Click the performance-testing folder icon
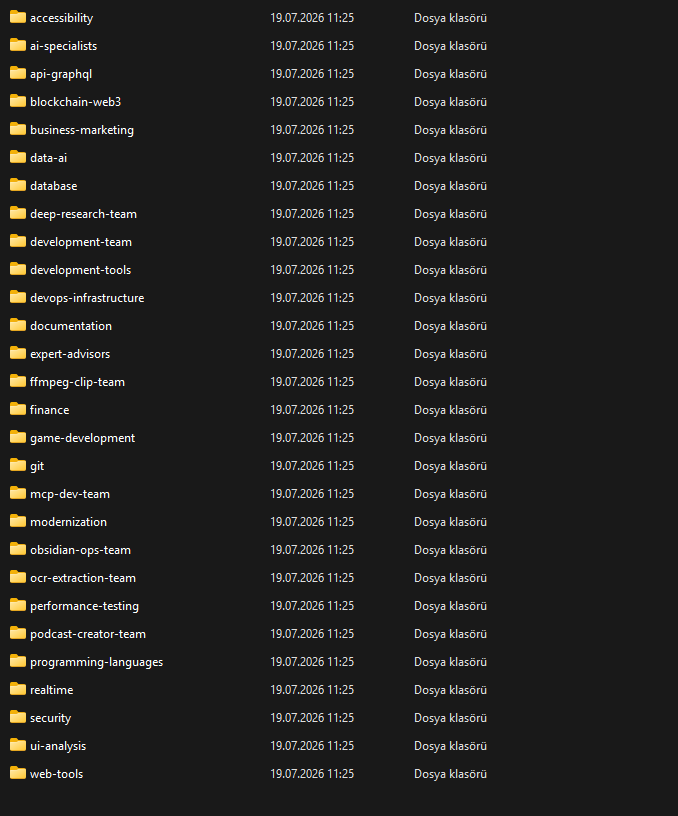Screen dimensions: 678x816 (18, 605)
